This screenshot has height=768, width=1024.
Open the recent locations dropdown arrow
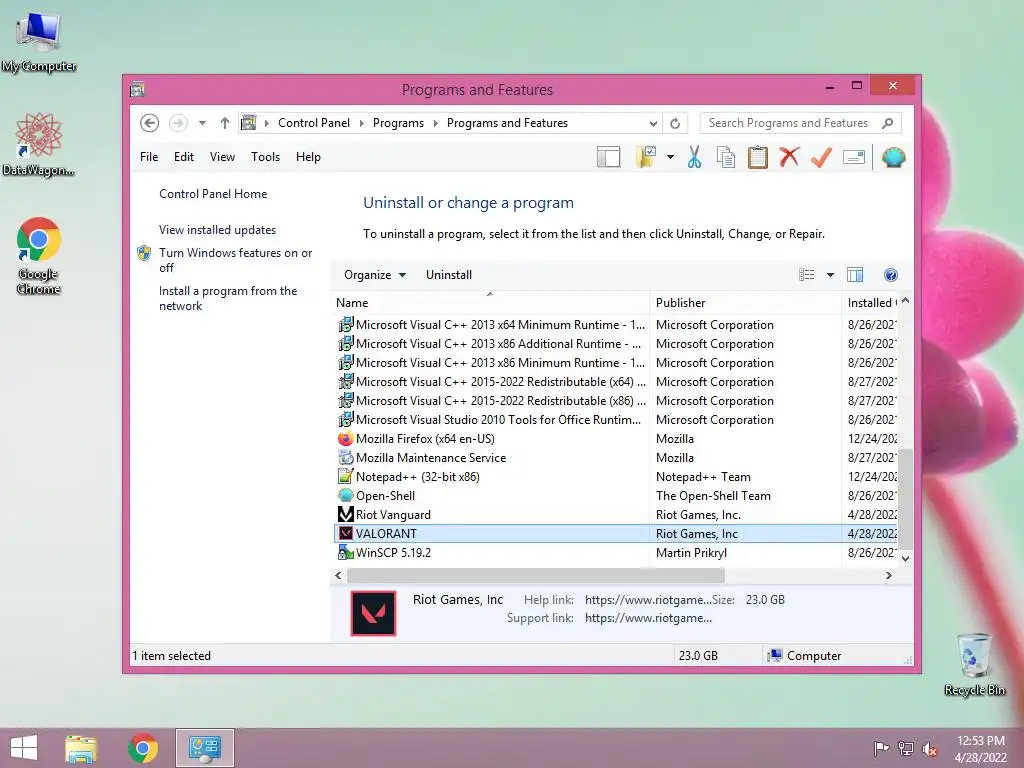click(202, 123)
